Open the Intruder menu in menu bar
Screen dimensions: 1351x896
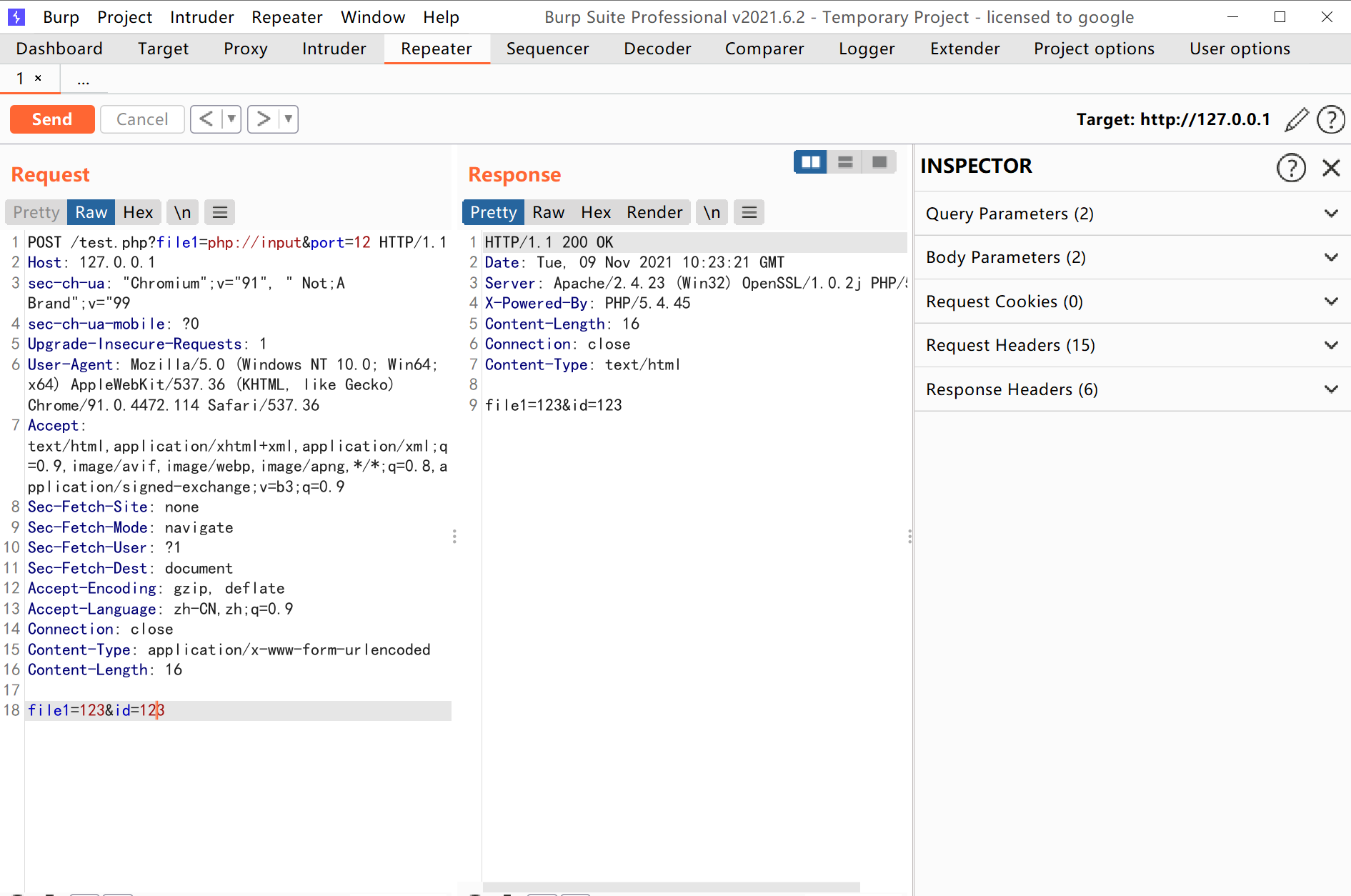coord(201,17)
